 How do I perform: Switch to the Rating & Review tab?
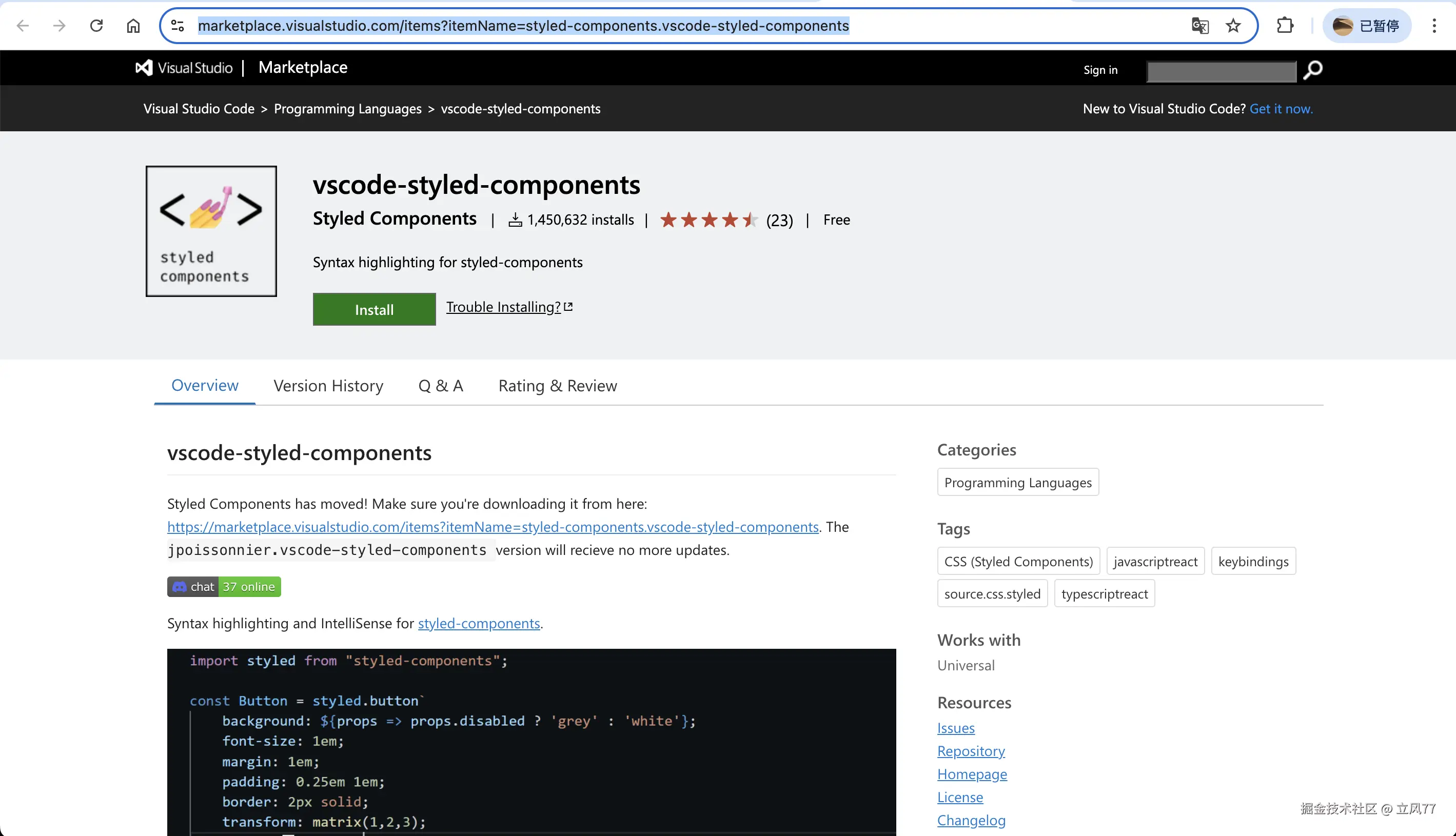558,386
